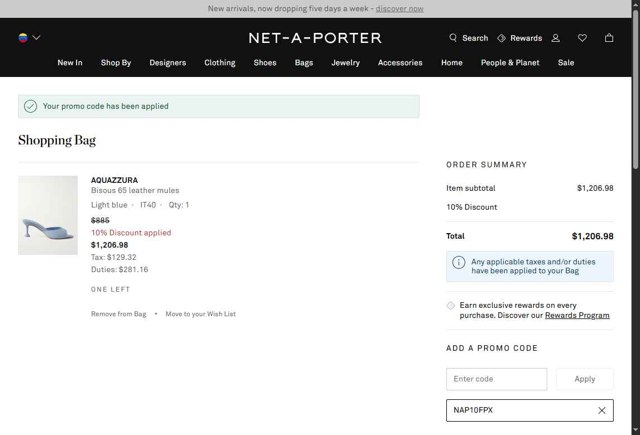Open the Home menu item
The height and width of the screenshot is (435, 640).
tap(452, 63)
